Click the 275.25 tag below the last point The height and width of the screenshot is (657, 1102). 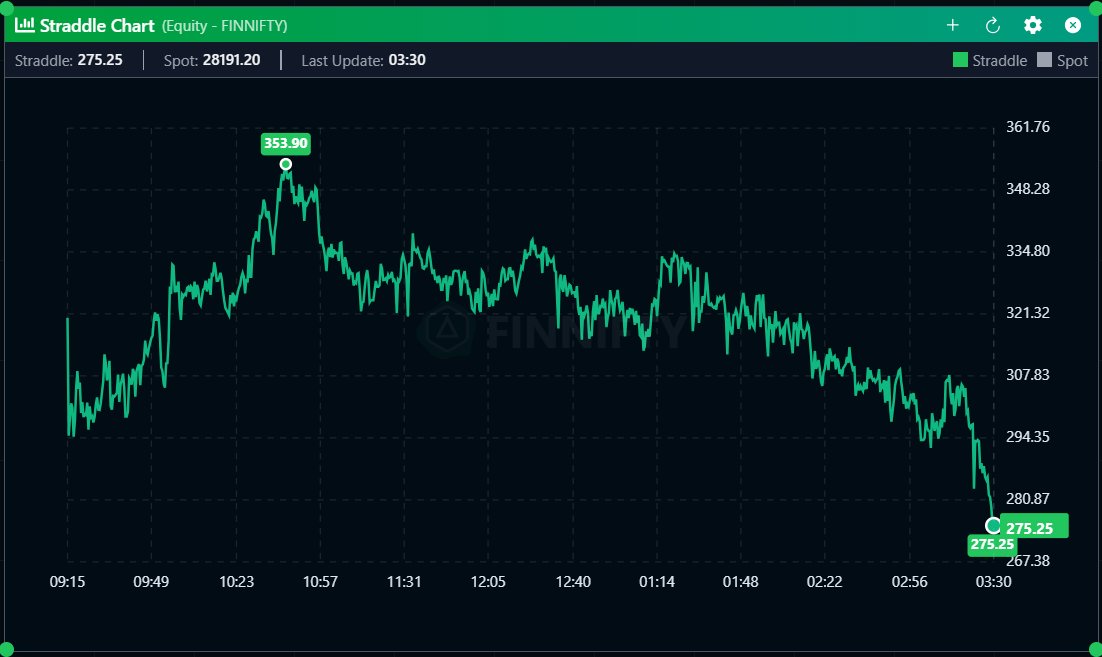pos(992,545)
